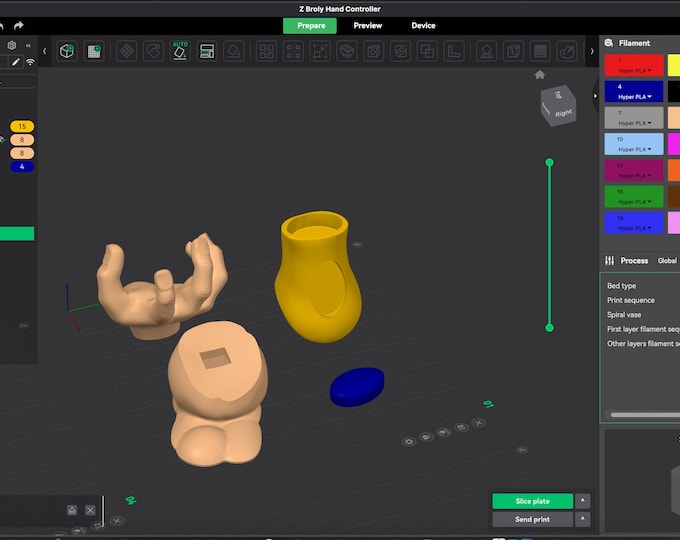The image size is (680, 540).
Task: Click the overlapping squares boolean icon
Action: 427,51
